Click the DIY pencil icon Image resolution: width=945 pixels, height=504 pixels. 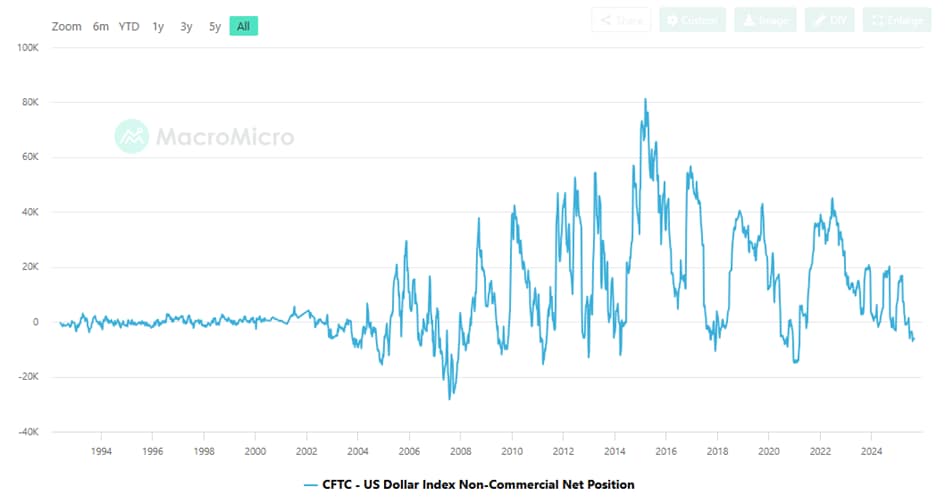click(x=817, y=20)
